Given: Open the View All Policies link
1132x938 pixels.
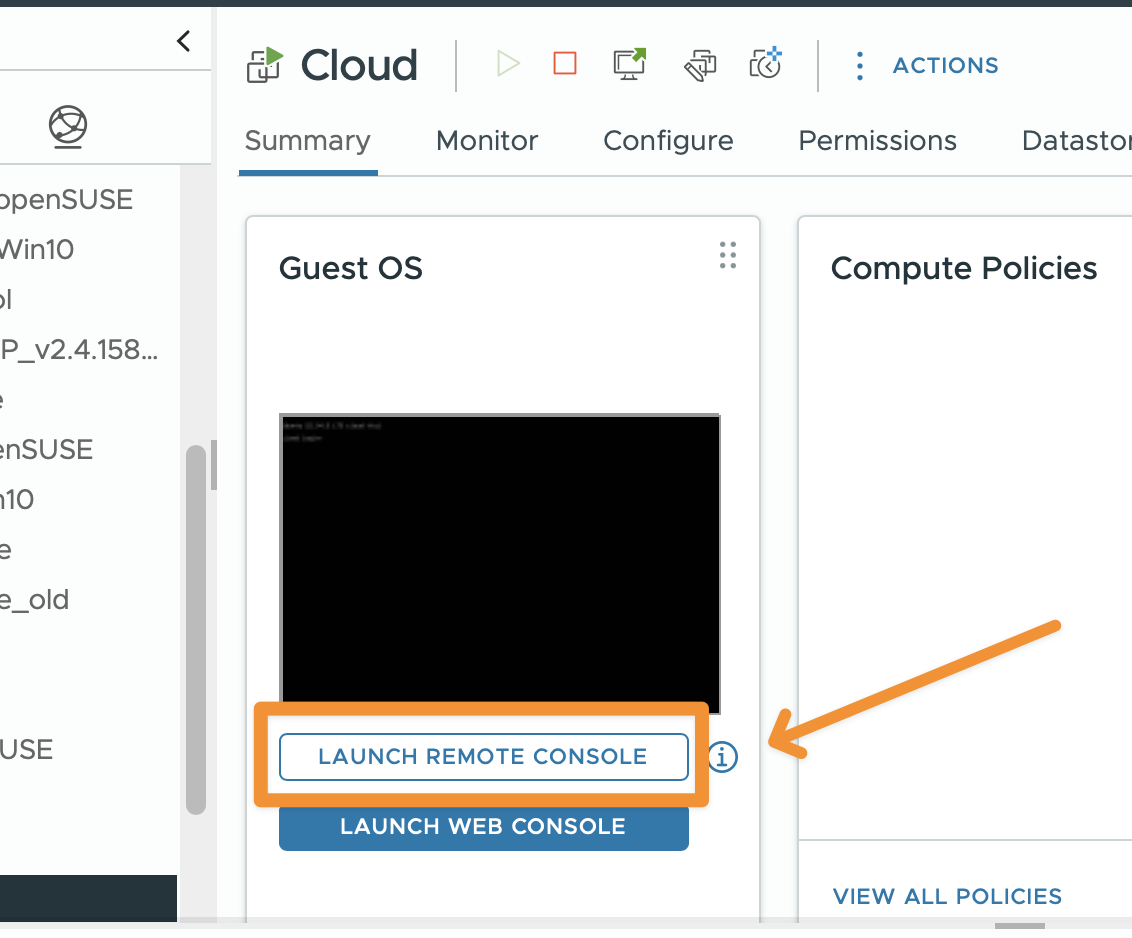Looking at the screenshot, I should point(947,896).
